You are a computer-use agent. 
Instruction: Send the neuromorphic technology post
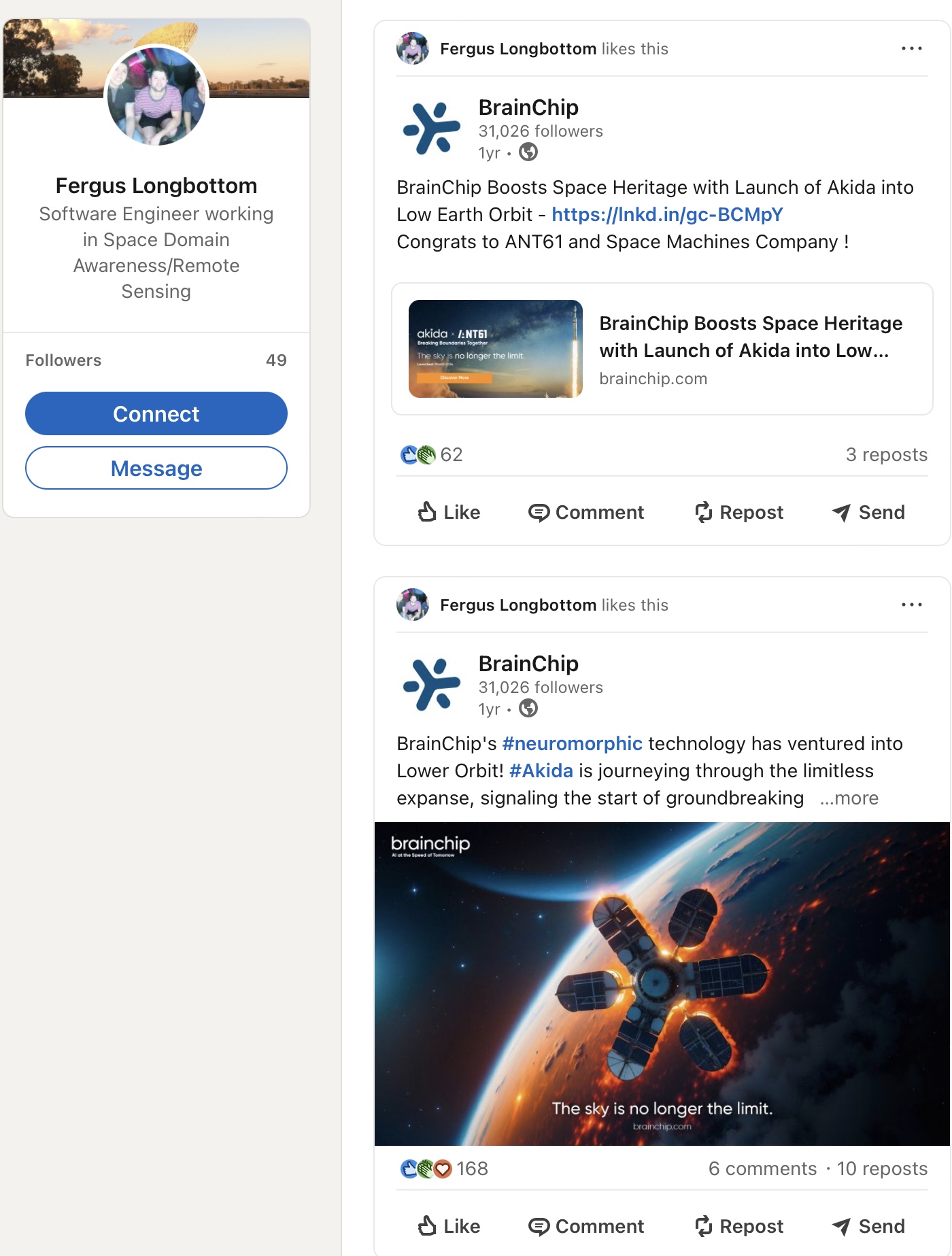click(x=868, y=1226)
